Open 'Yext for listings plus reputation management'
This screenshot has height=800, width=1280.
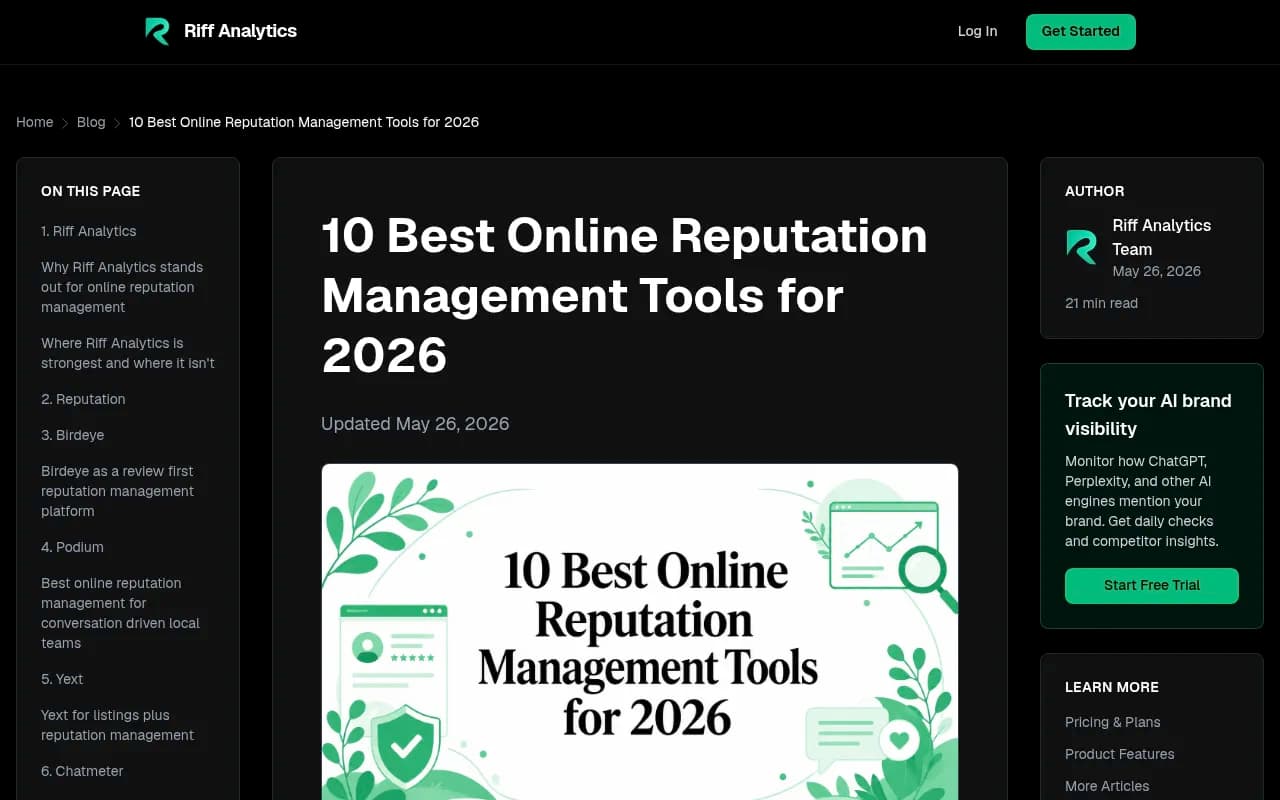(118, 725)
